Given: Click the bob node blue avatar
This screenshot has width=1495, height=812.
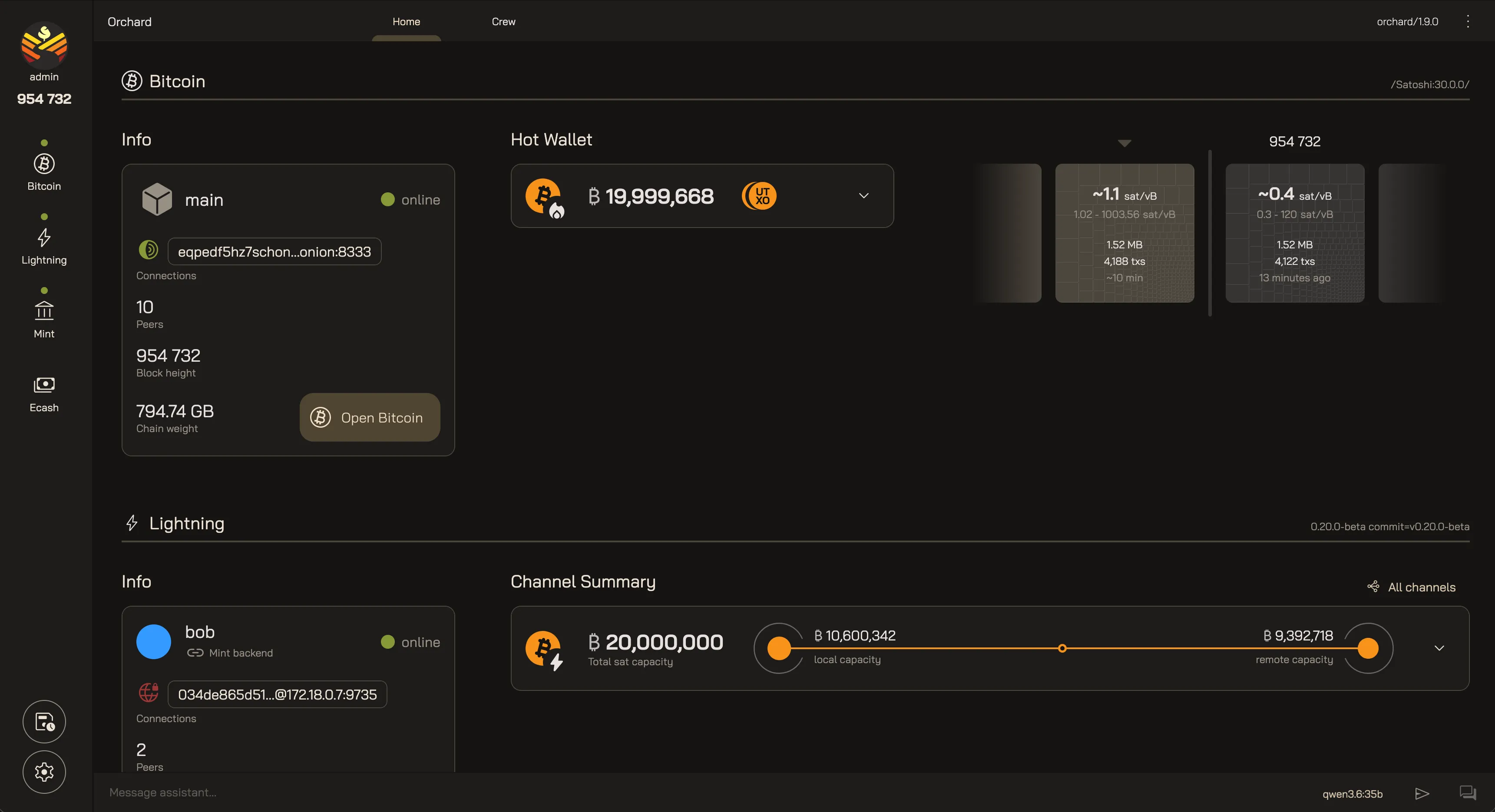Looking at the screenshot, I should coord(154,641).
